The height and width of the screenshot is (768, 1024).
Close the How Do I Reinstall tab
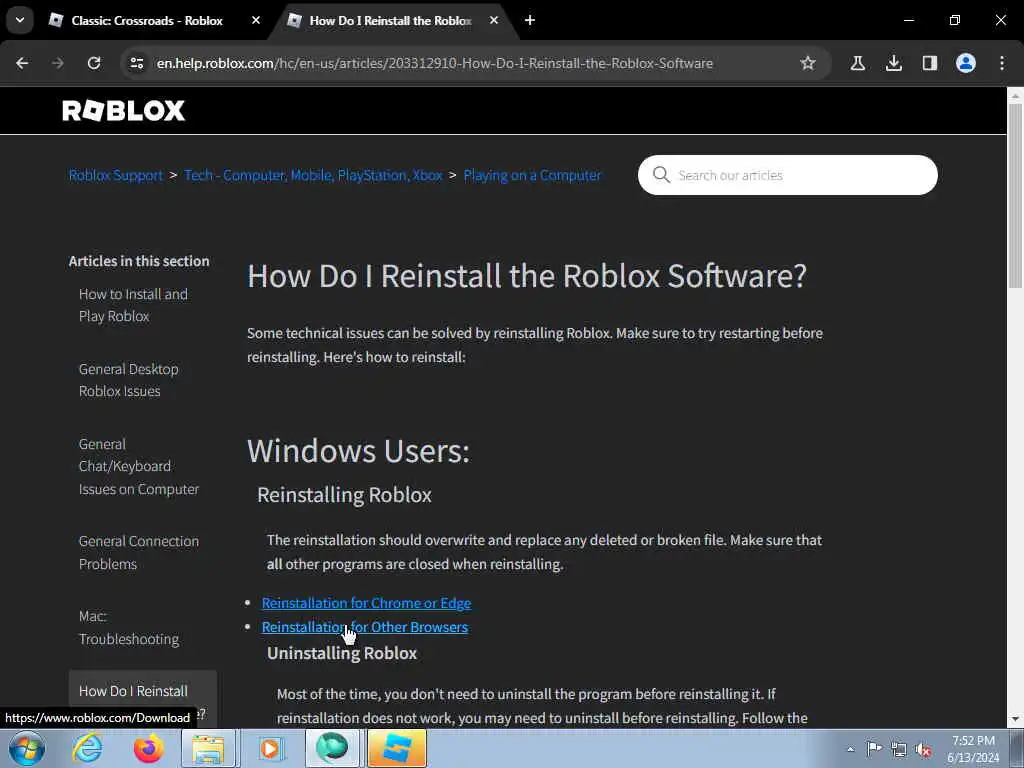(494, 20)
